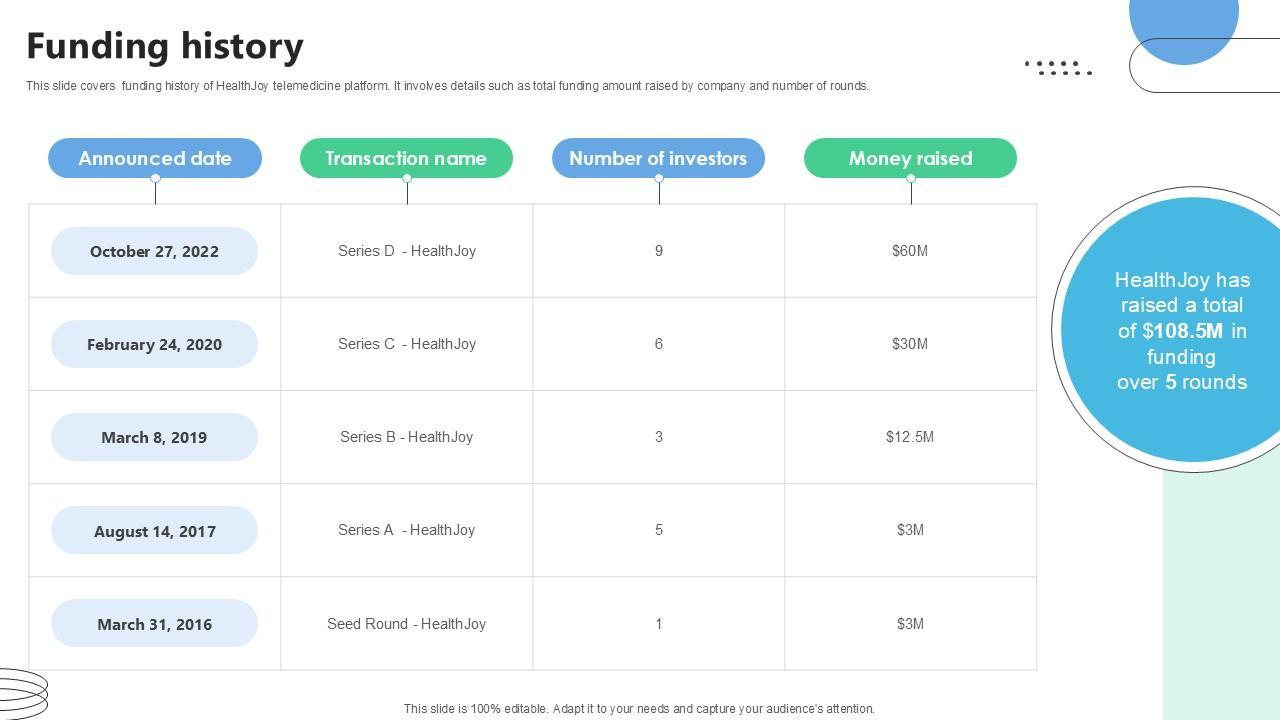Image resolution: width=1280 pixels, height=720 pixels.
Task: Click the March 31, 2016 date pill
Action: 154,624
